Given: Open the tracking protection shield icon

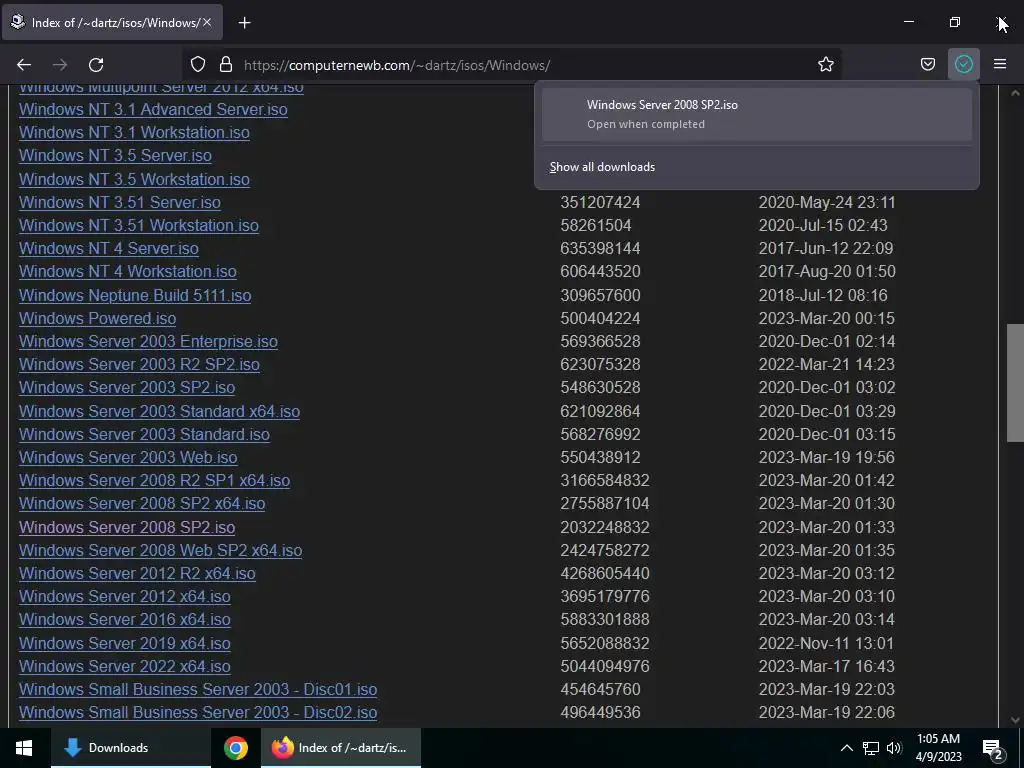Looking at the screenshot, I should coord(198,64).
